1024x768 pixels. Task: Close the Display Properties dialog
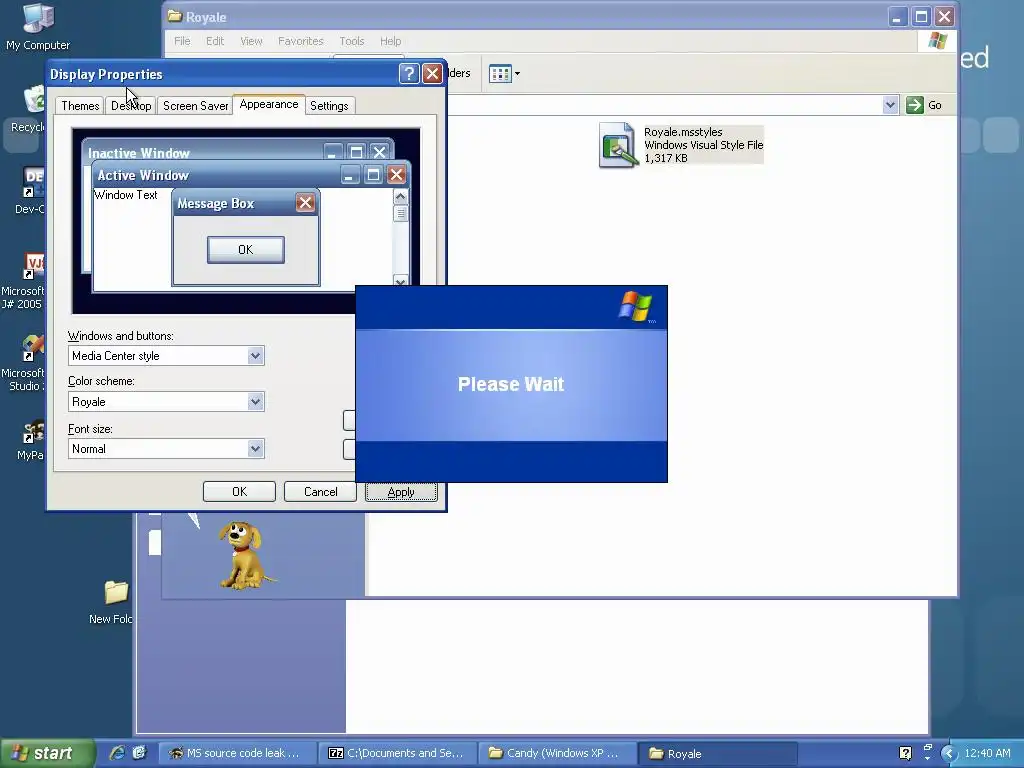(x=432, y=74)
